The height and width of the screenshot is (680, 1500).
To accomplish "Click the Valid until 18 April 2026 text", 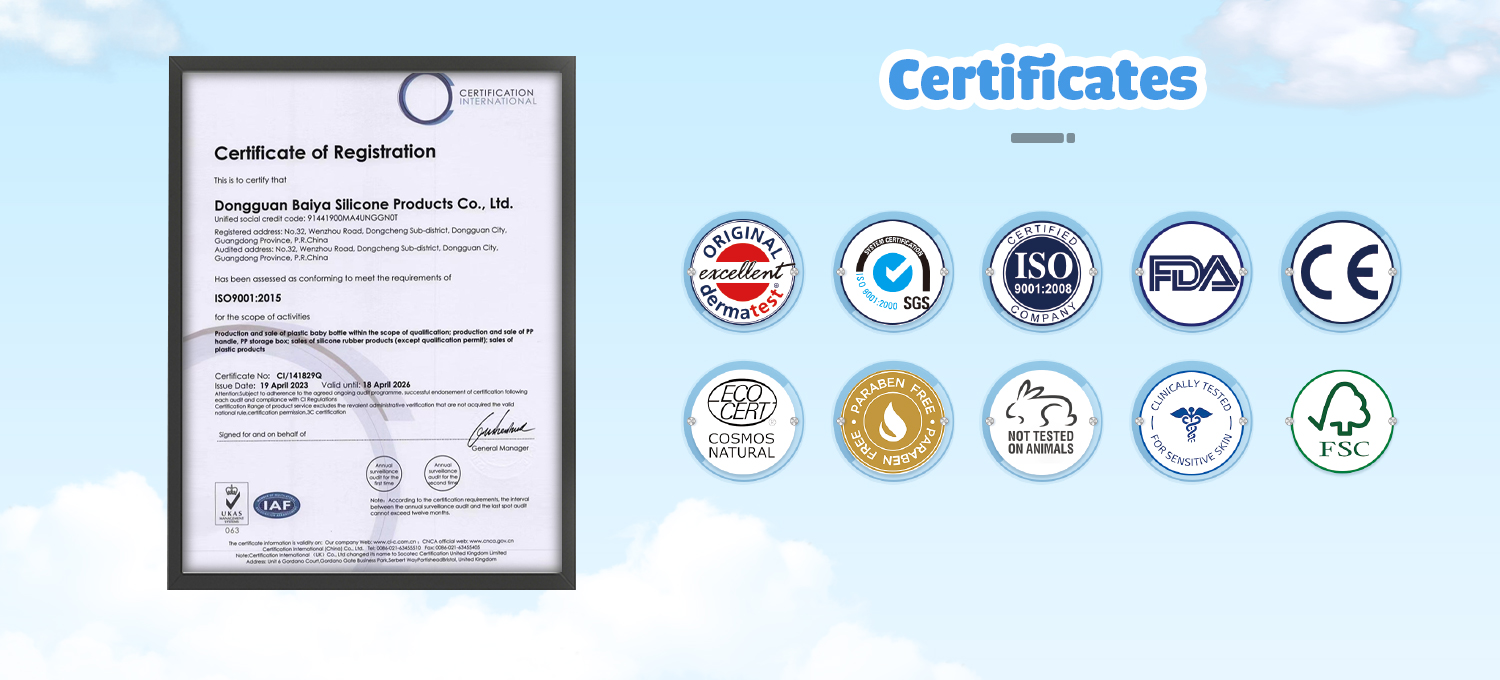I will click(x=366, y=384).
